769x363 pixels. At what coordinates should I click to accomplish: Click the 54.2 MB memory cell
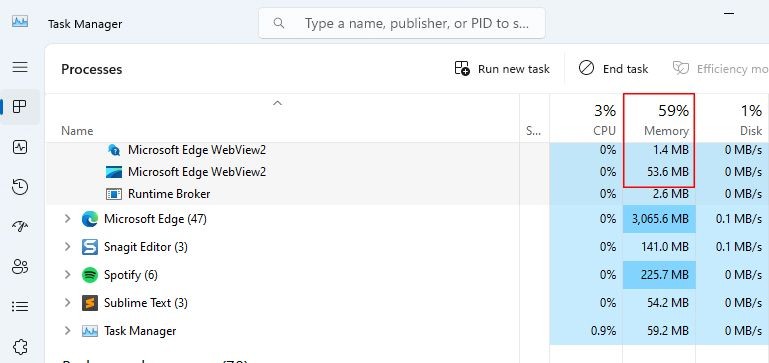click(x=659, y=303)
